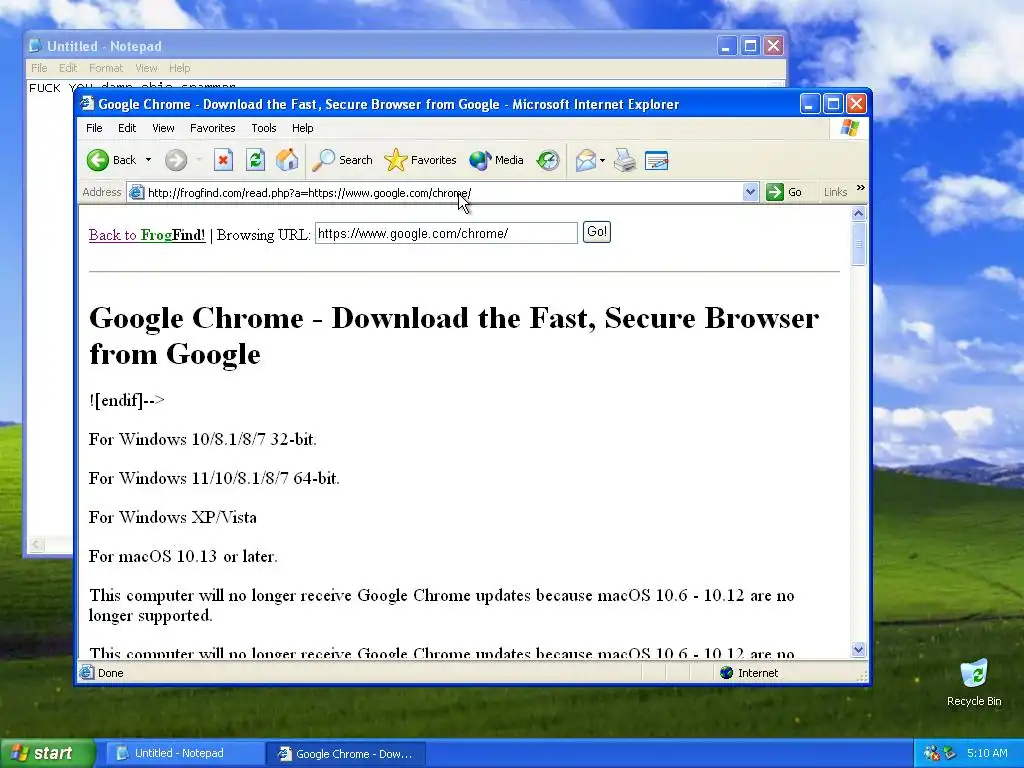Click the vertical scrollbar thumb
Viewport: 1024px width, 768px height.
click(x=859, y=244)
